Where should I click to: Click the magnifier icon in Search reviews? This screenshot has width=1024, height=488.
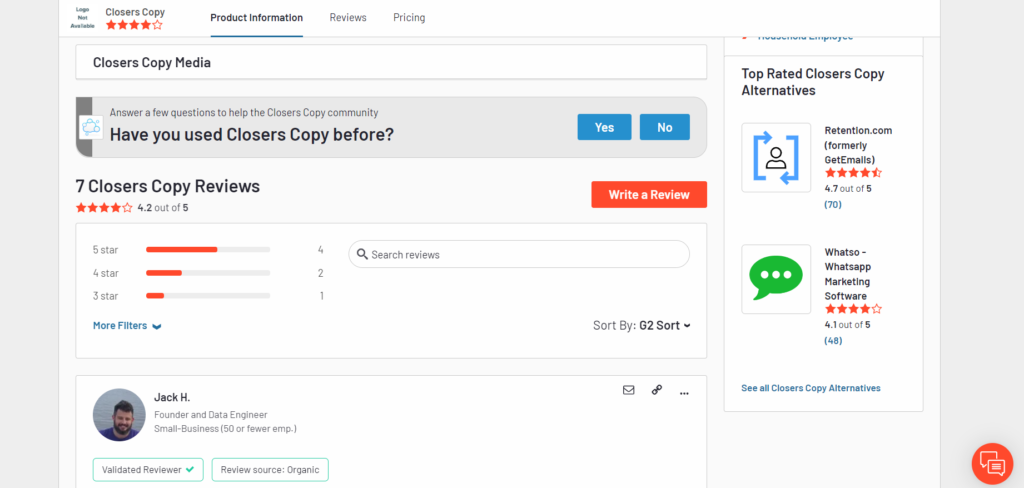[362, 254]
